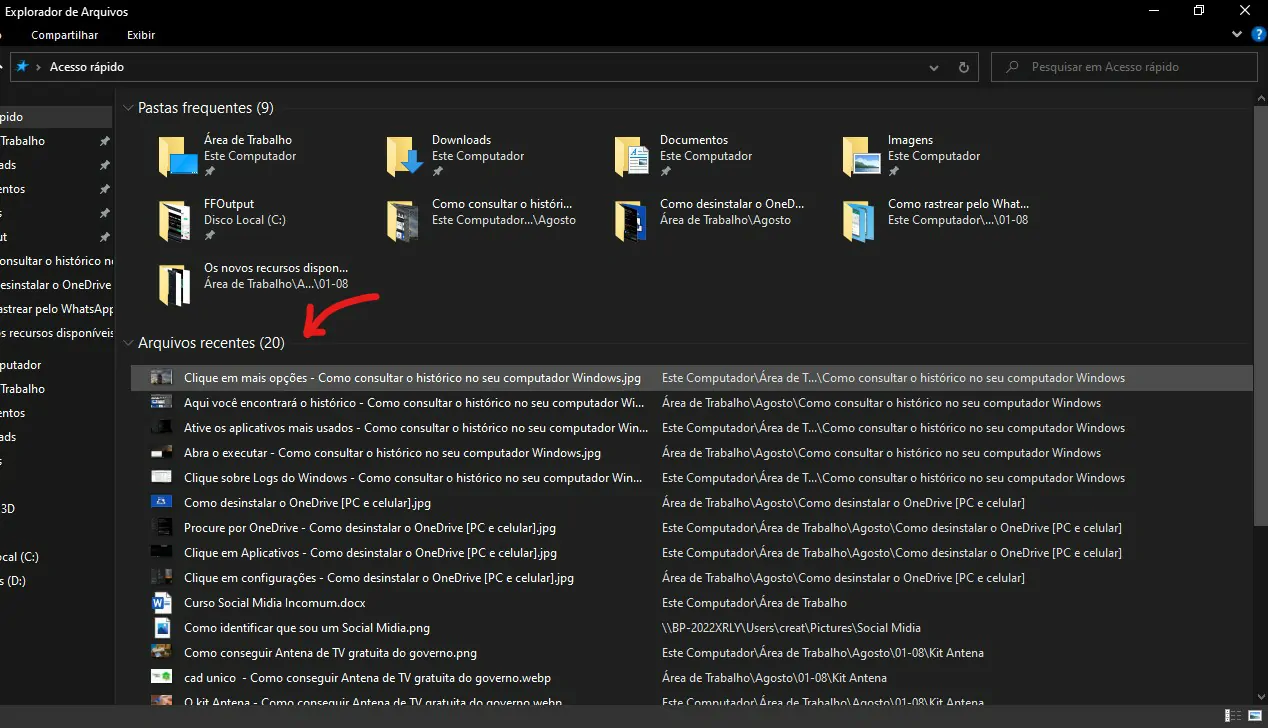The width and height of the screenshot is (1268, 728).
Task: Select the 'Os novos recursos dispon...' folder icon
Action: pyautogui.click(x=175, y=285)
